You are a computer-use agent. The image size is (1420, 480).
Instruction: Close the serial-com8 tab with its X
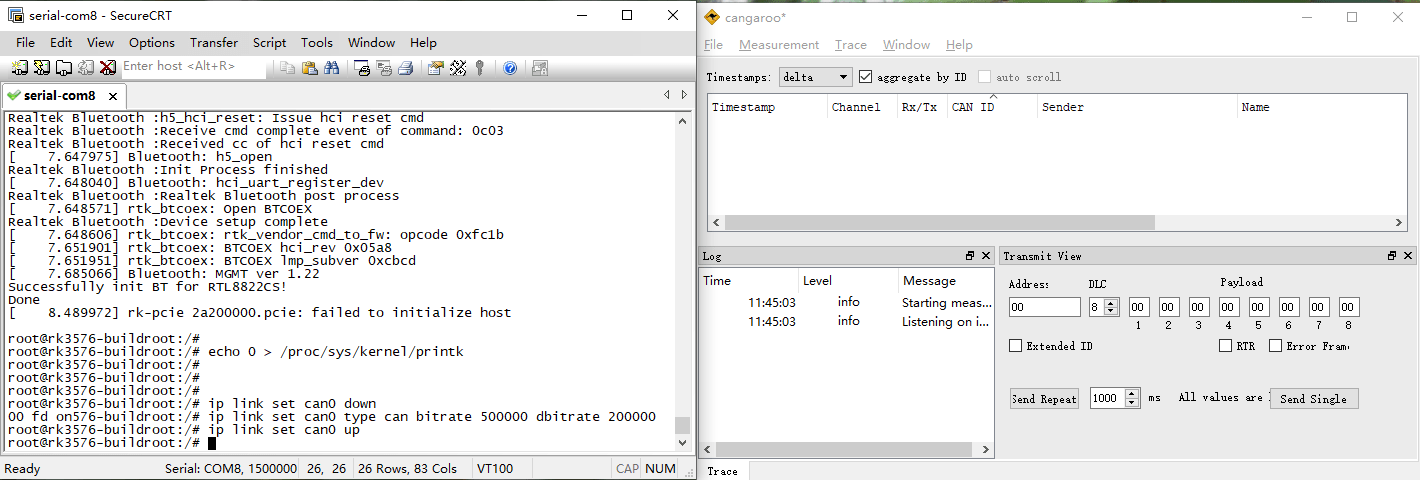(x=113, y=96)
